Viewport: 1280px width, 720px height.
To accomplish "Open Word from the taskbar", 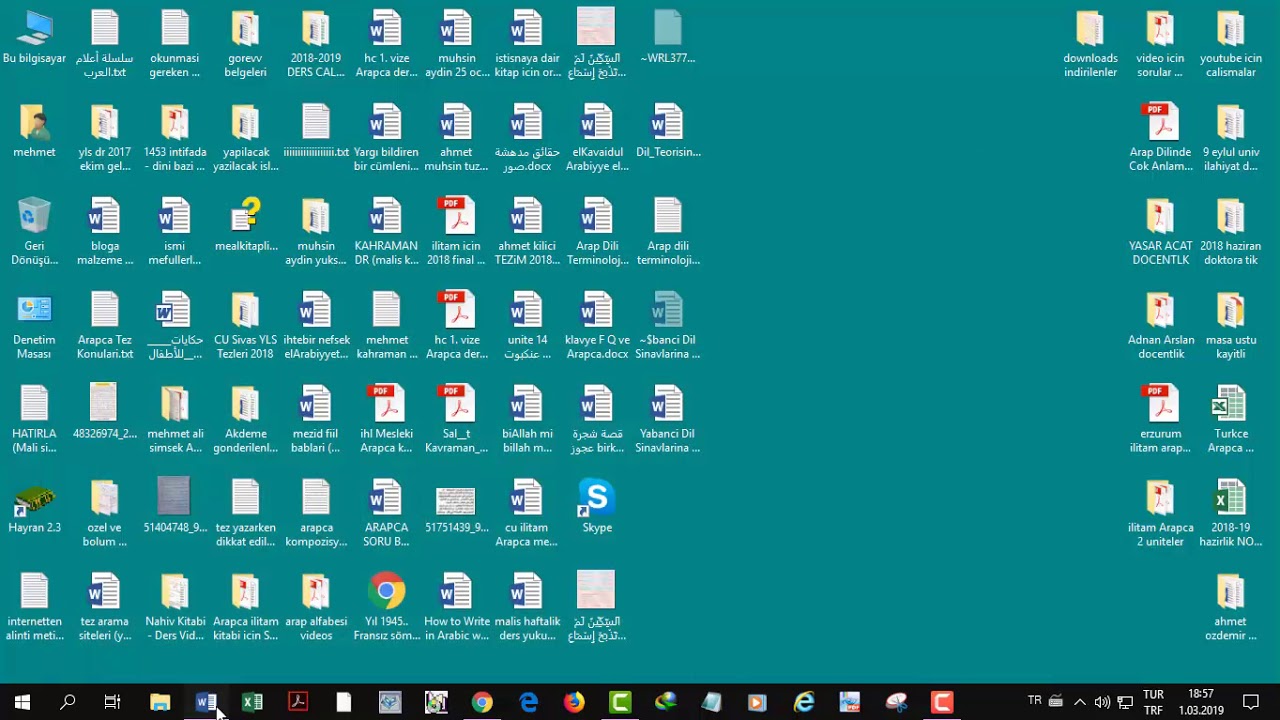I will tap(206, 702).
